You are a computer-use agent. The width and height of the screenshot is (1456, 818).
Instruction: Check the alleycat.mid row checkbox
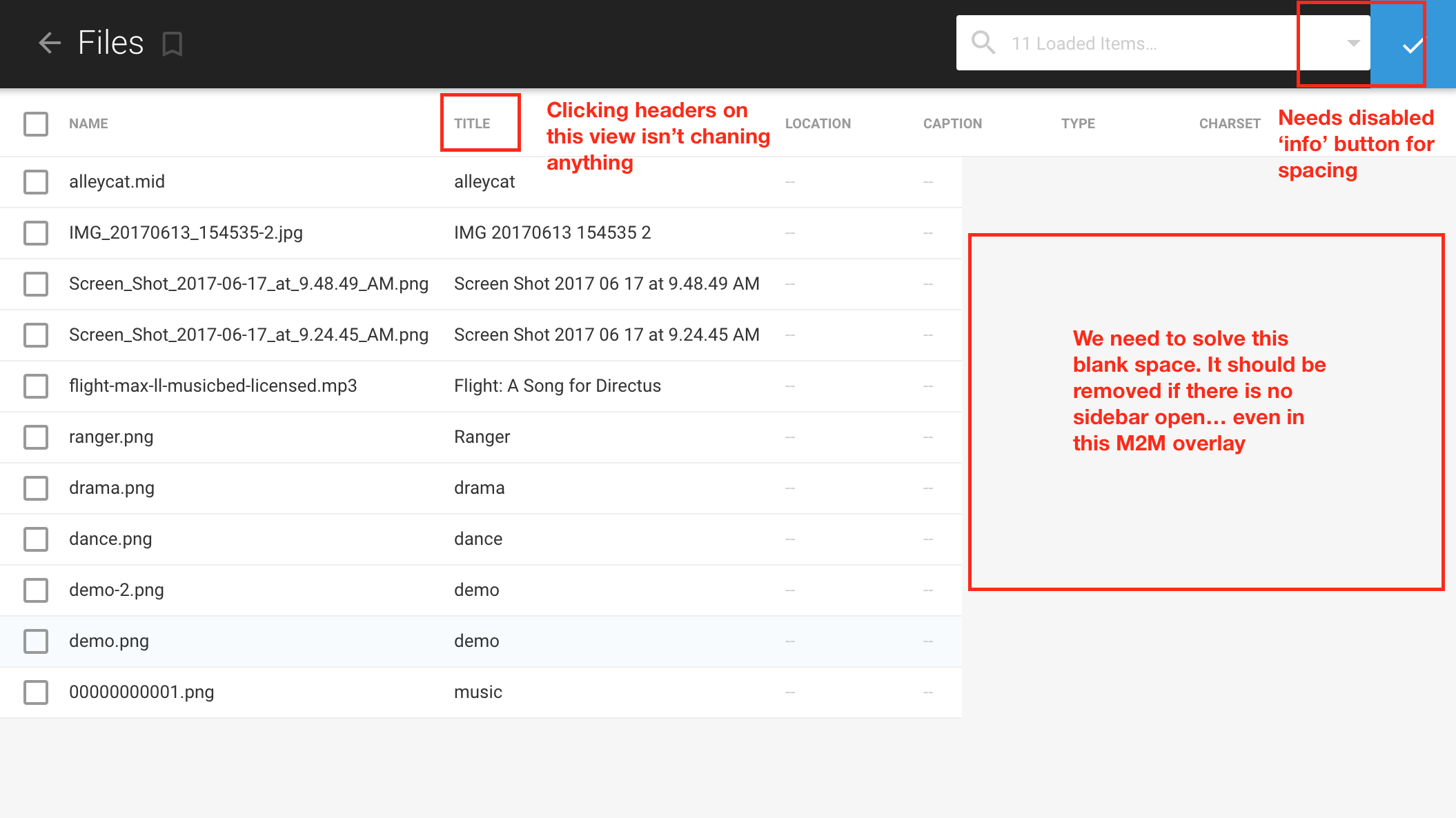pos(36,182)
